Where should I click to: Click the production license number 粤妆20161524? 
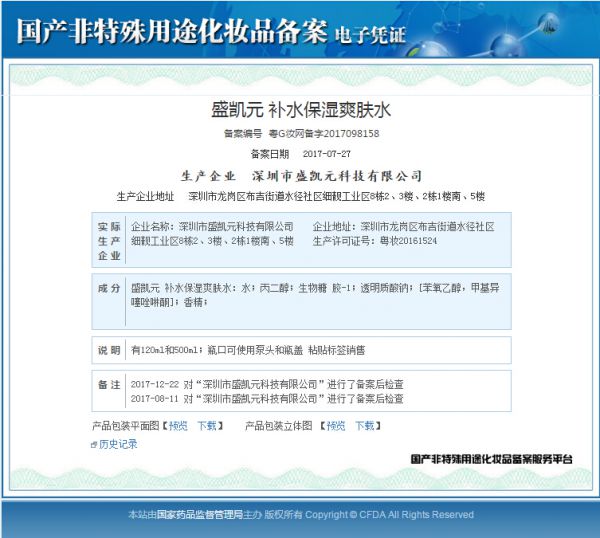click(408, 241)
